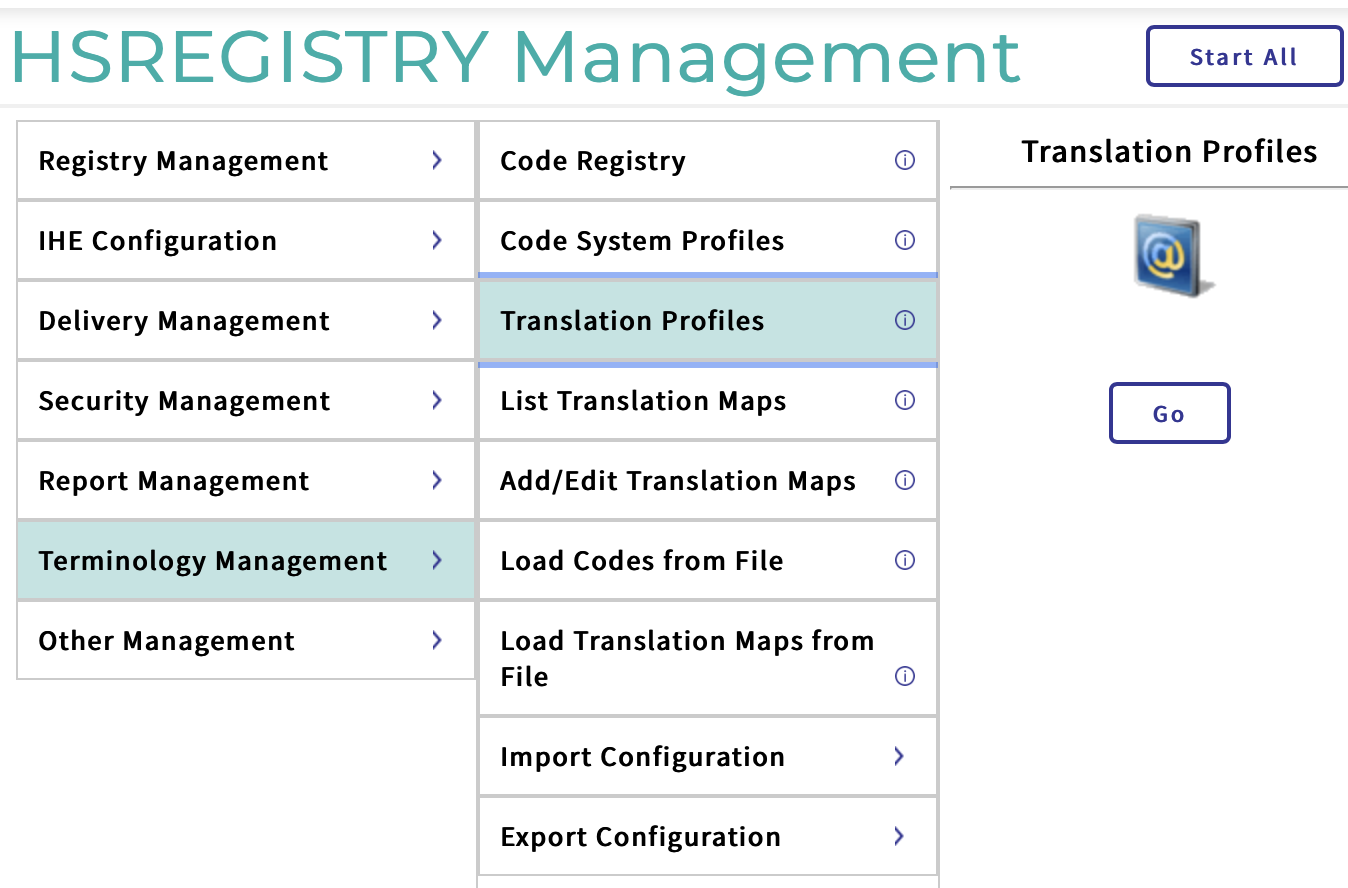The height and width of the screenshot is (888, 1348).
Task: Click the Start All button
Action: (1243, 57)
